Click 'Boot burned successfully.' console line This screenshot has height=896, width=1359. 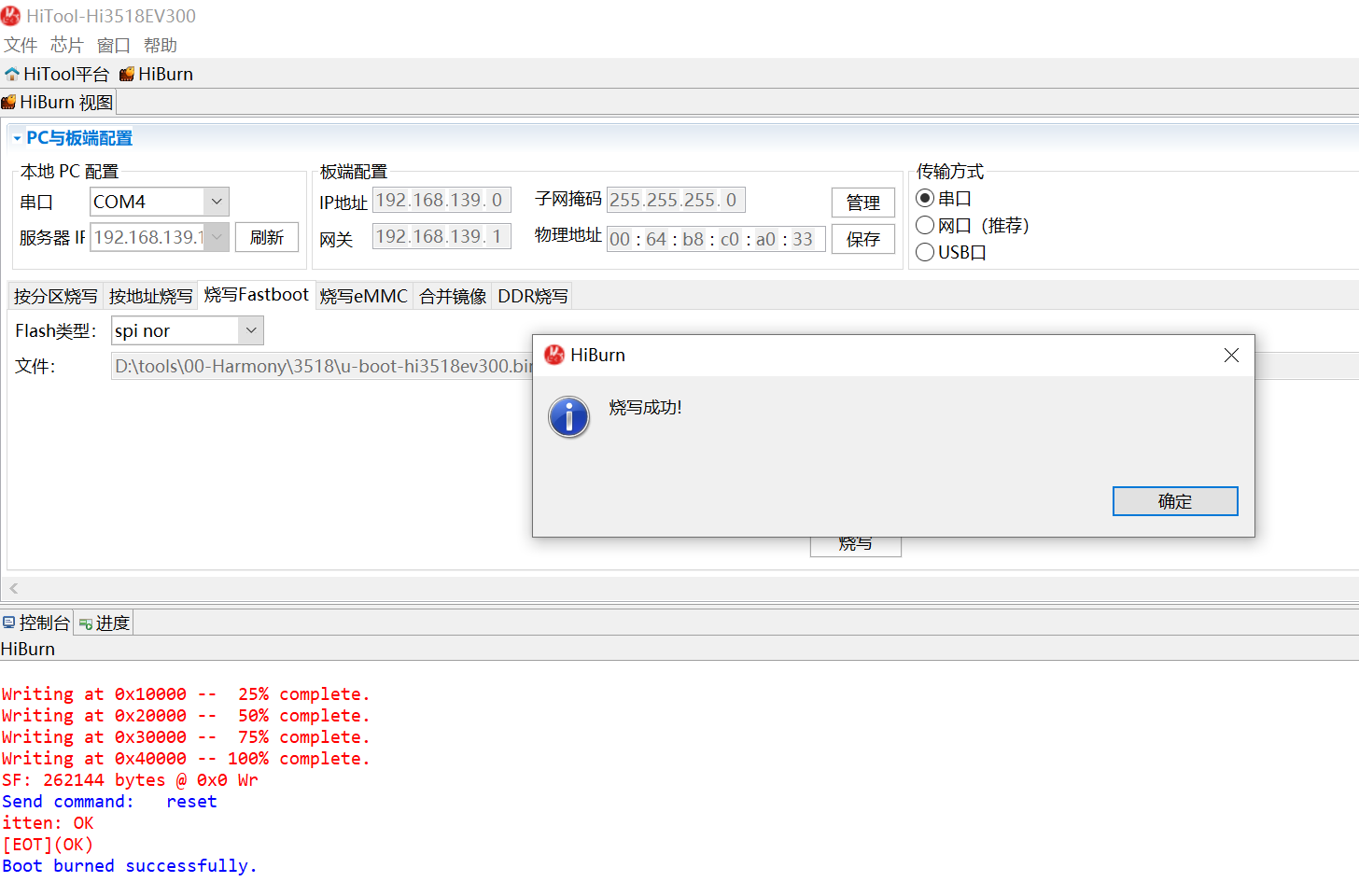coord(129,866)
